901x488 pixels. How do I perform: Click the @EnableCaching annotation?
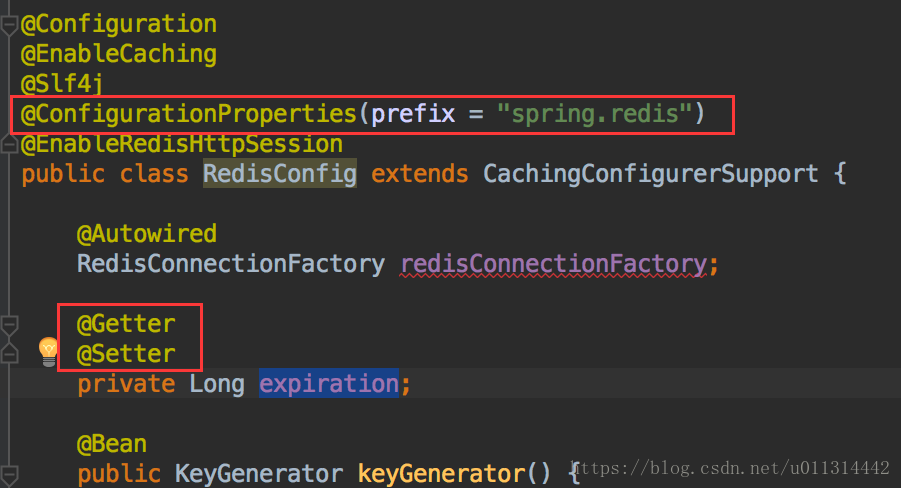pos(119,54)
